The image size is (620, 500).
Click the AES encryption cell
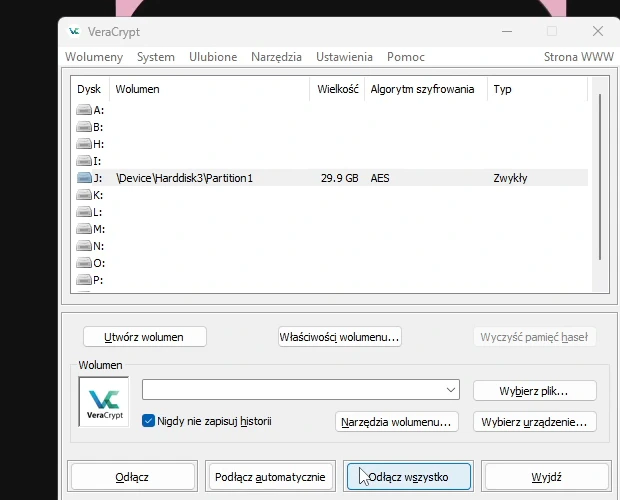[x=380, y=178]
